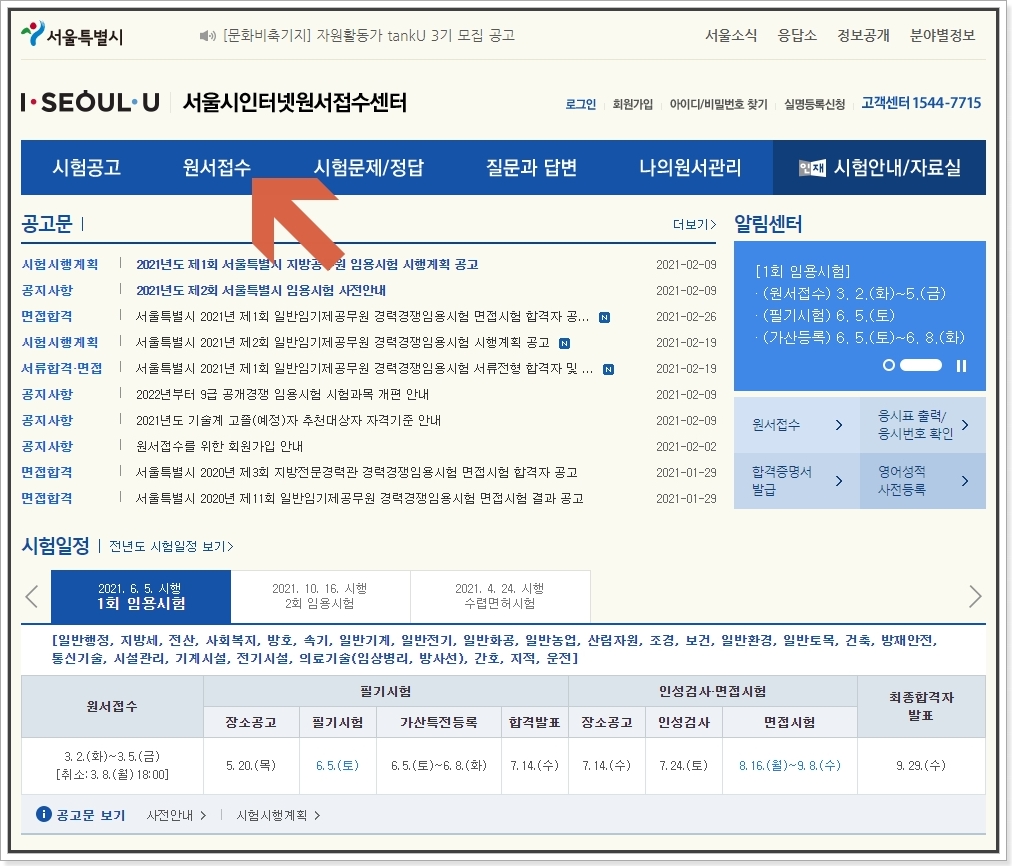This screenshot has height=866, width=1012.
Task: Open 기술계 고졸(예정)자 추천대상자 자격기준 안내
Action: pos(288,420)
